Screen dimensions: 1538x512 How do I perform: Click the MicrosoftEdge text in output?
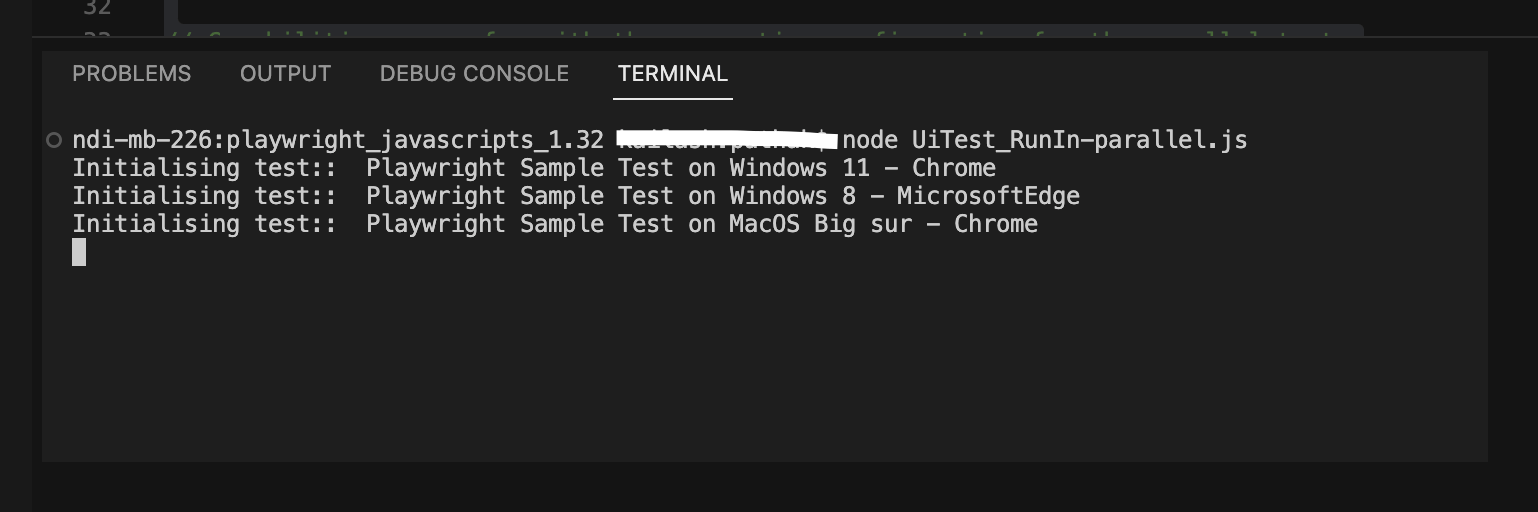coord(988,196)
